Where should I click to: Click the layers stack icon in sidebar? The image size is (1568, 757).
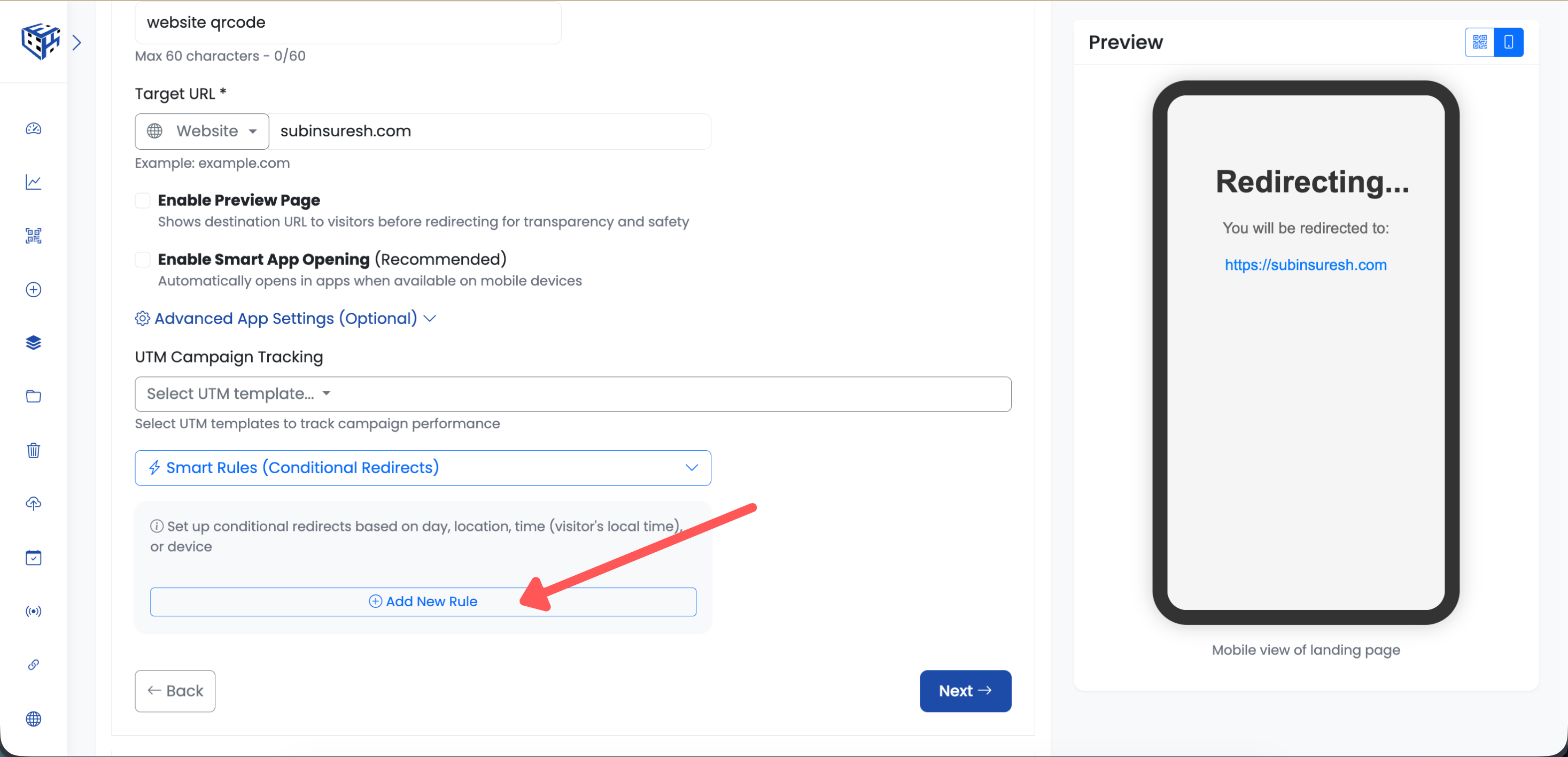tap(34, 343)
